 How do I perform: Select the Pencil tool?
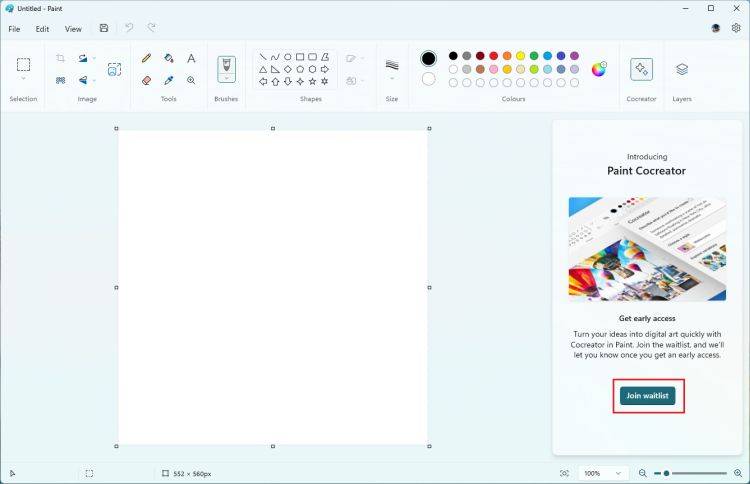click(x=146, y=58)
